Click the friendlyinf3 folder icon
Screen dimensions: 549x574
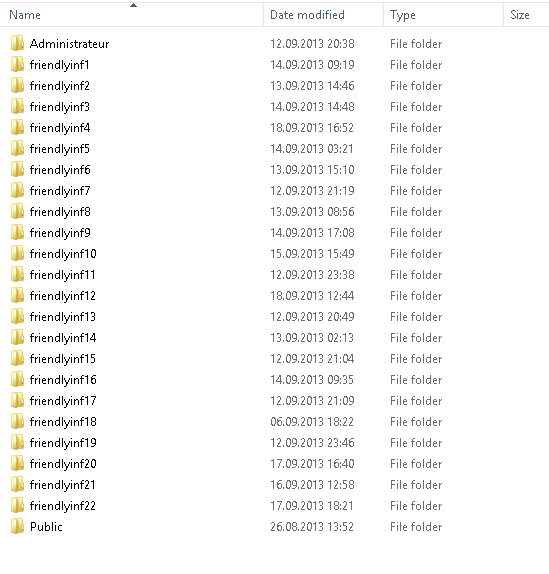click(17, 107)
